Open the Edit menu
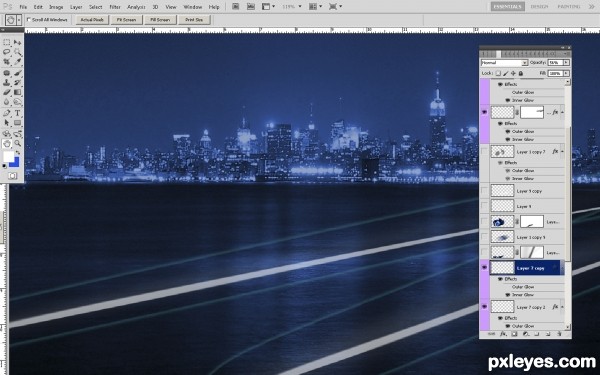 38,7
